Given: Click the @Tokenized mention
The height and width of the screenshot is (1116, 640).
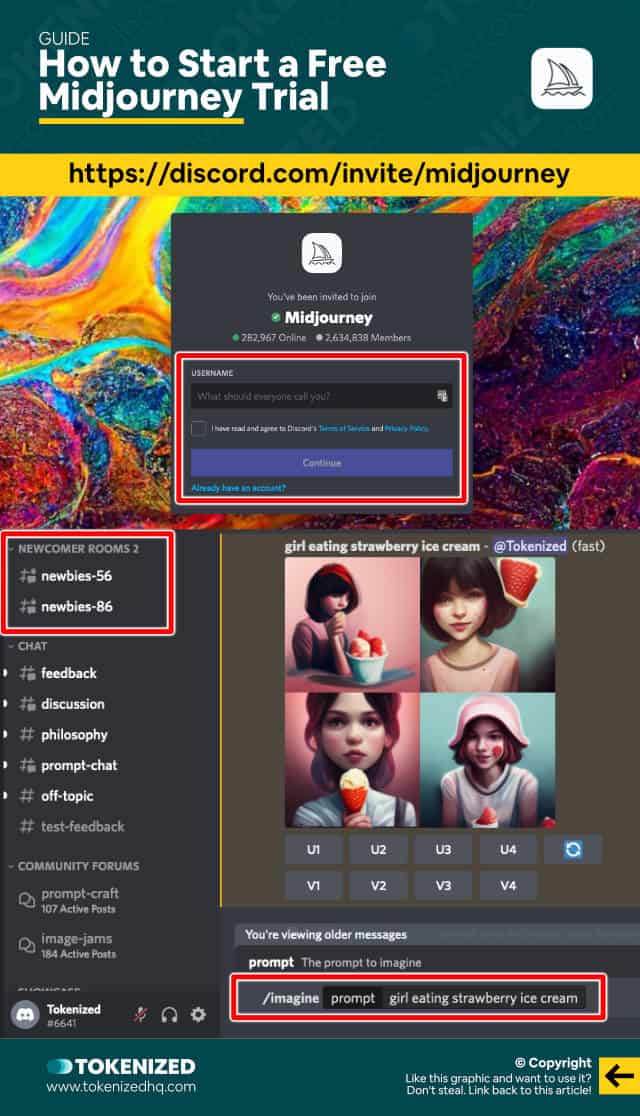Looking at the screenshot, I should point(530,546).
